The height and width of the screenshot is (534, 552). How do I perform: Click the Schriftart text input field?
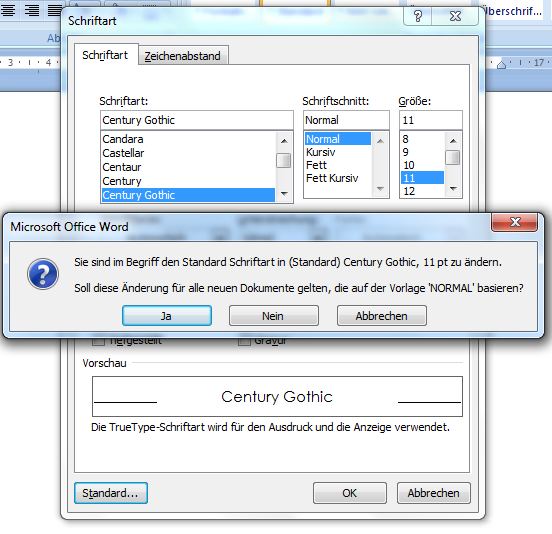(x=196, y=120)
